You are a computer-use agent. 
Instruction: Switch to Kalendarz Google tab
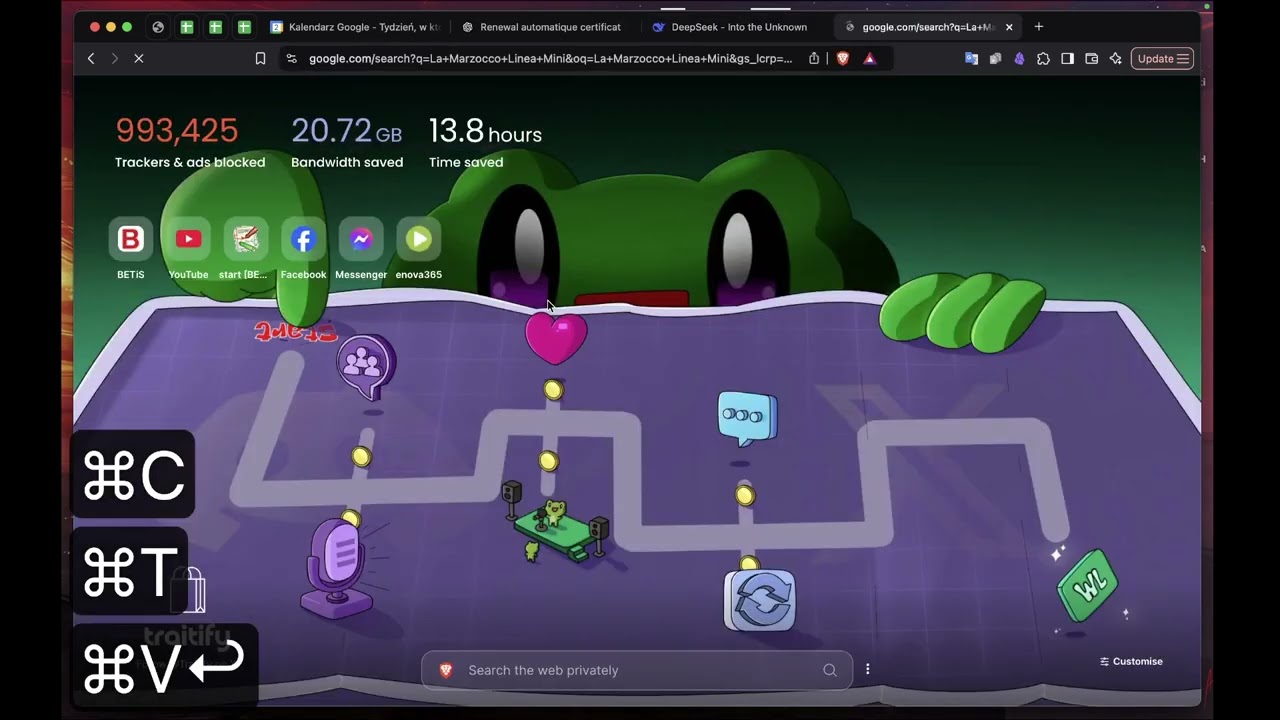(x=355, y=27)
